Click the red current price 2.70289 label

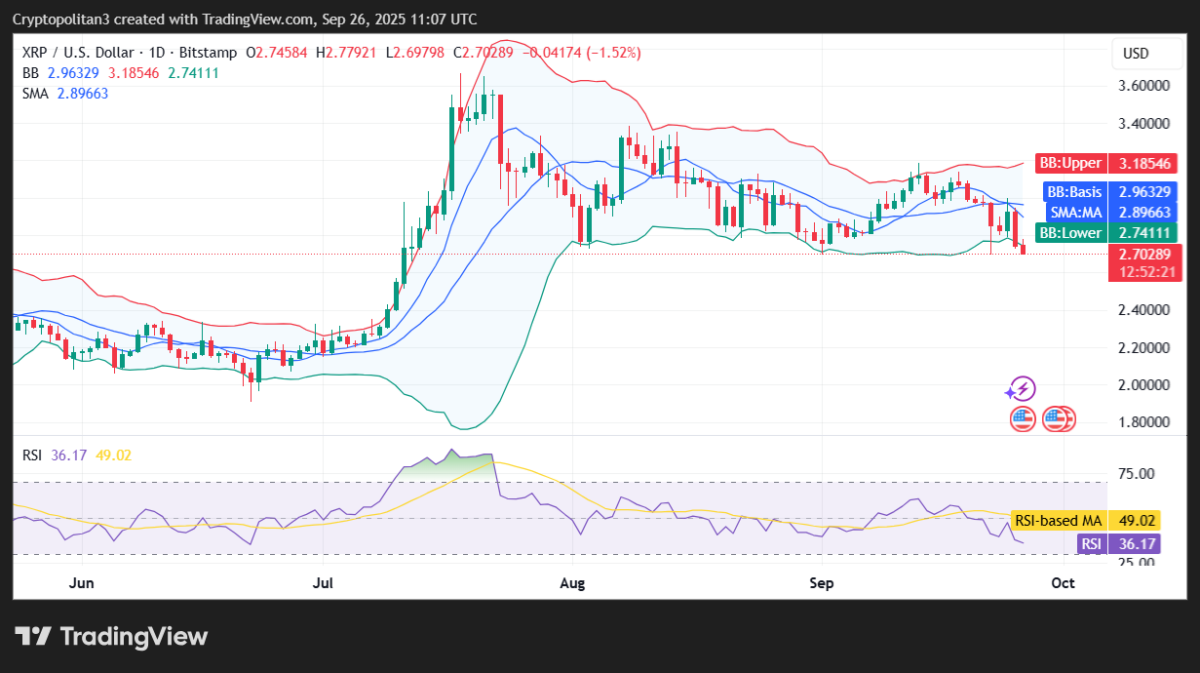click(1144, 253)
